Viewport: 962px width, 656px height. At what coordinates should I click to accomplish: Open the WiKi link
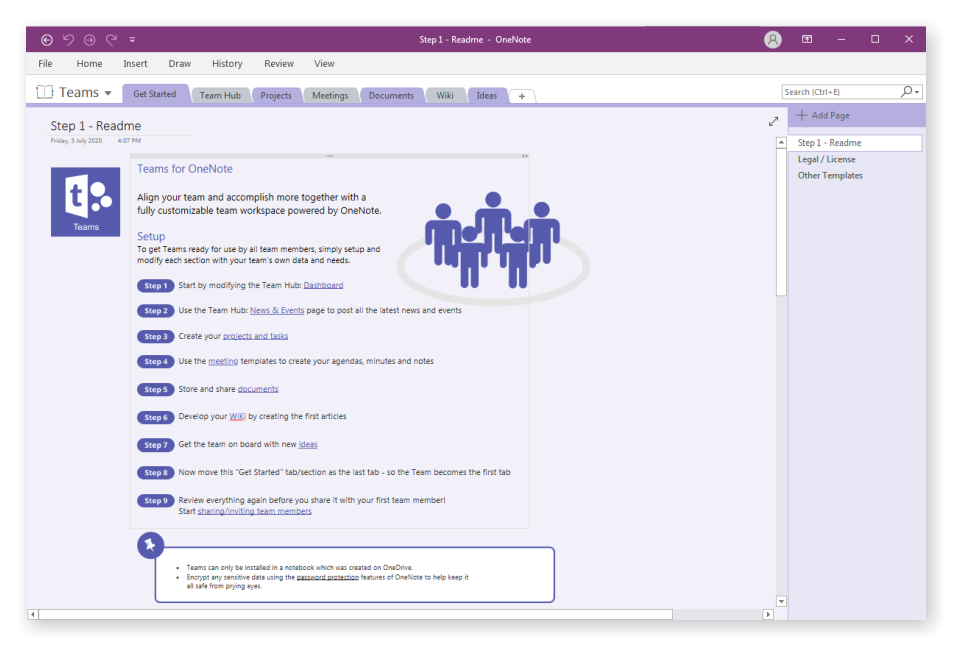[237, 417]
